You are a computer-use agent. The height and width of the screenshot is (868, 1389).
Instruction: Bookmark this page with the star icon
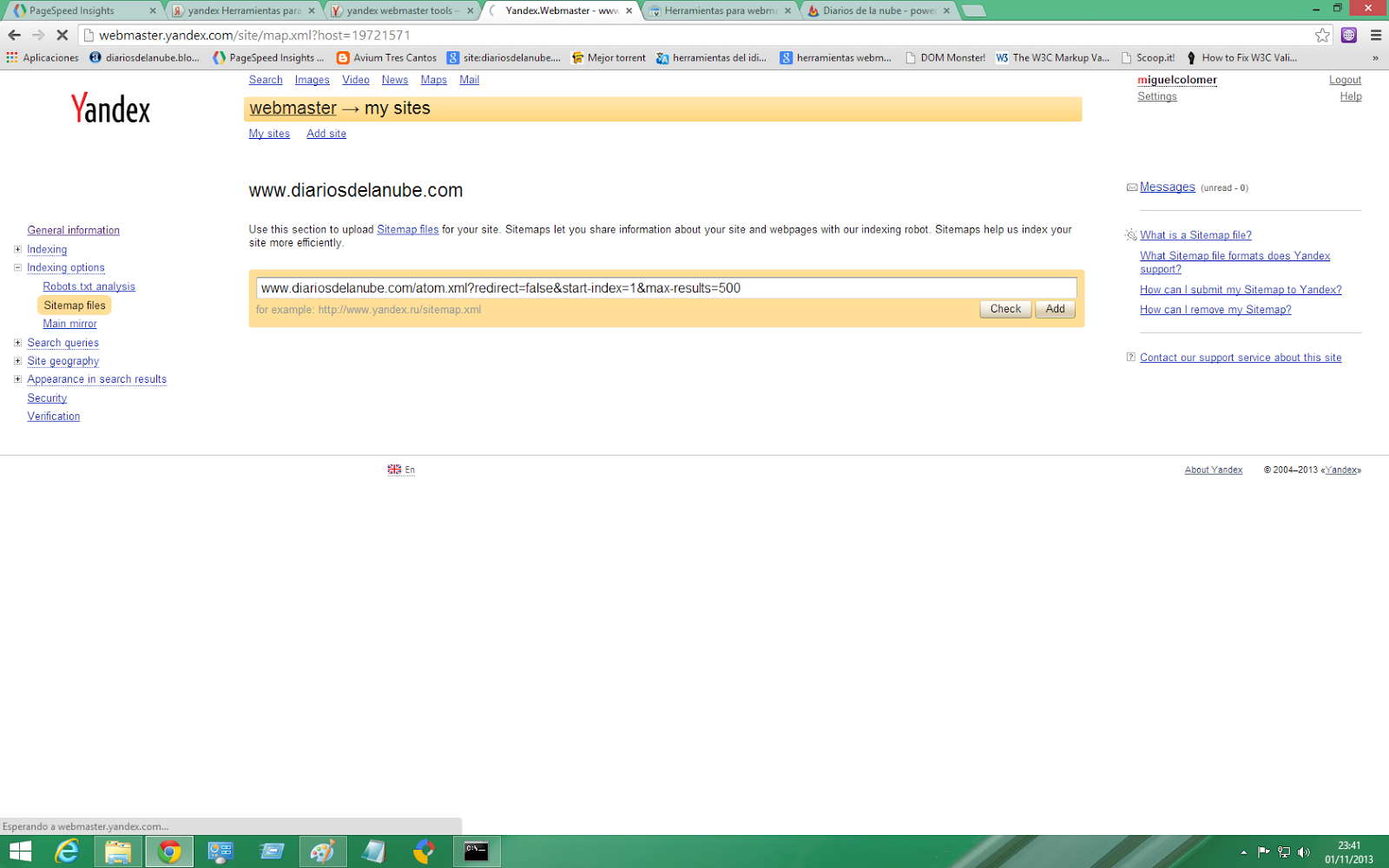click(x=1322, y=35)
